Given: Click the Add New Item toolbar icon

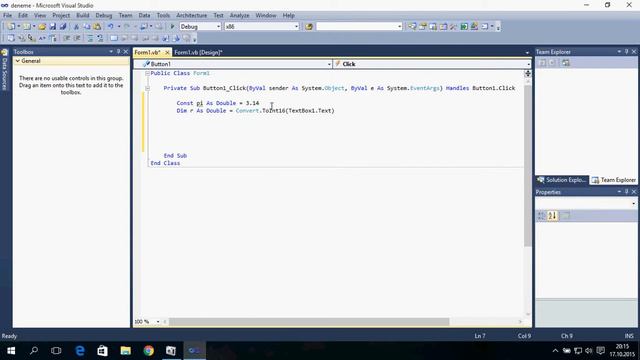Looking at the screenshot, I should [x=27, y=27].
